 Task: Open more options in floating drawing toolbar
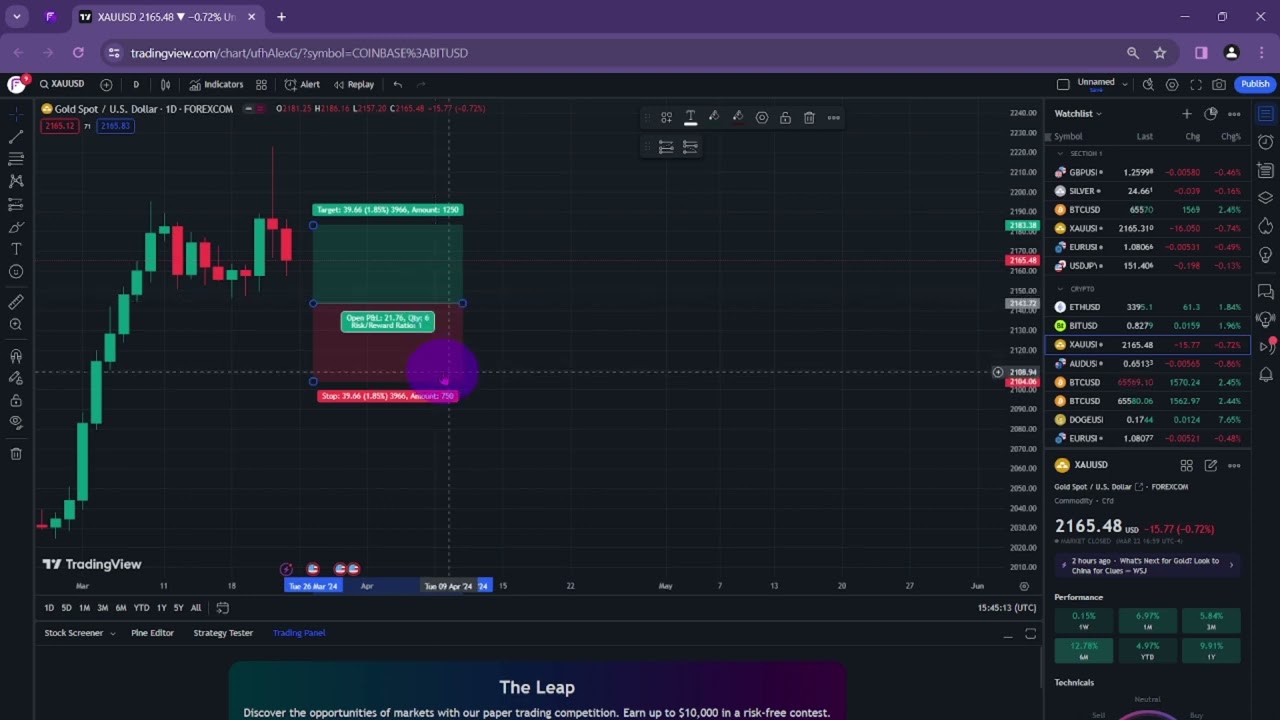pos(833,118)
